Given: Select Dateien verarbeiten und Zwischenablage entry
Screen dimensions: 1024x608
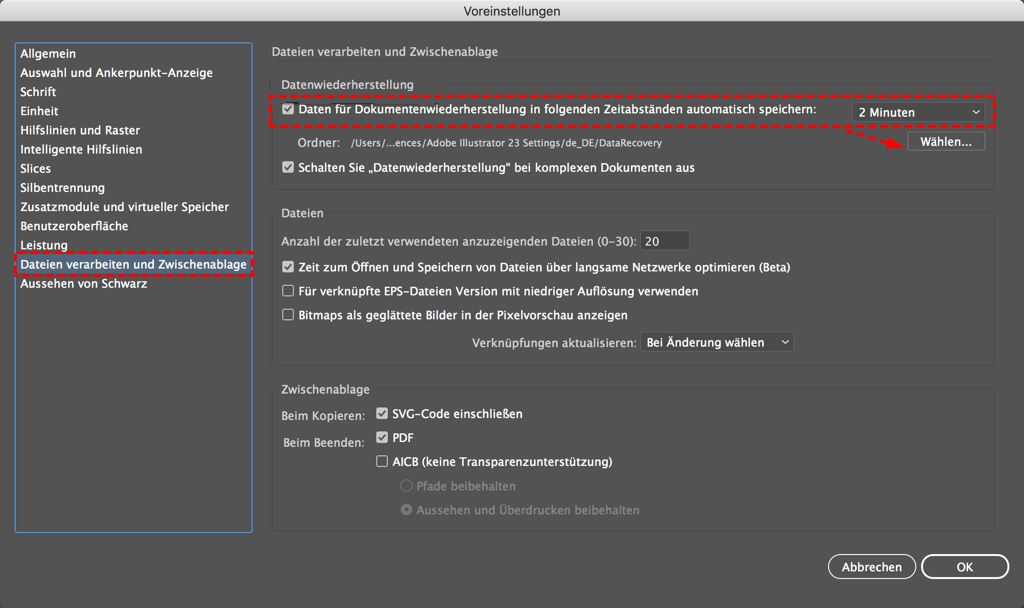Looking at the screenshot, I should coord(134,264).
